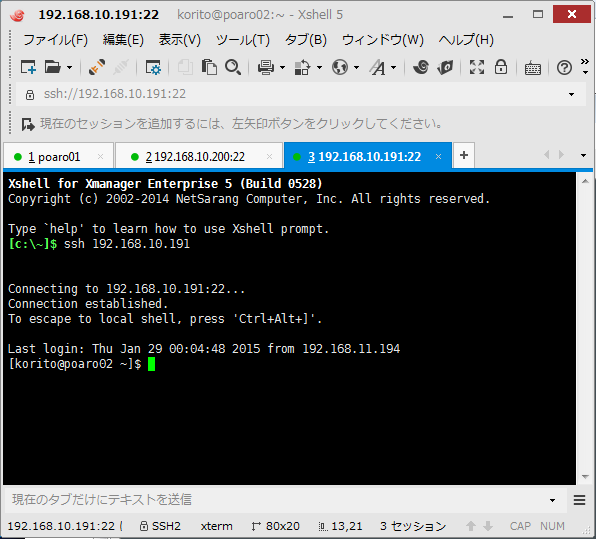Close the poaro01 tab

pyautogui.click(x=100, y=156)
